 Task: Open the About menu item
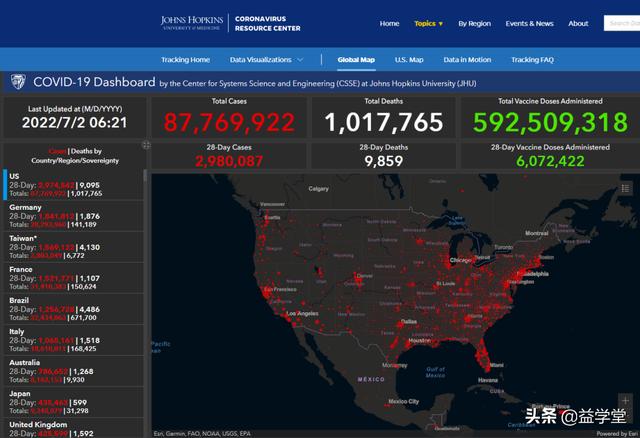coord(578,24)
